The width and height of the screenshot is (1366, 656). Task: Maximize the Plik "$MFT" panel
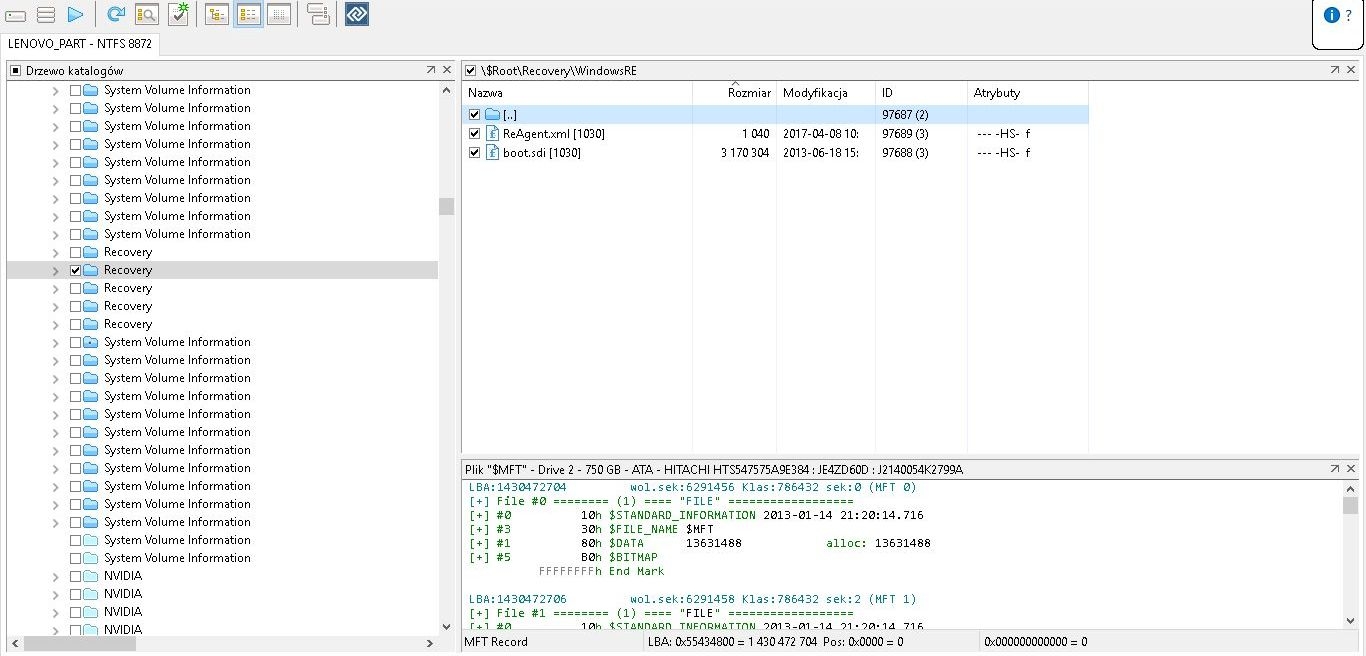[1335, 468]
